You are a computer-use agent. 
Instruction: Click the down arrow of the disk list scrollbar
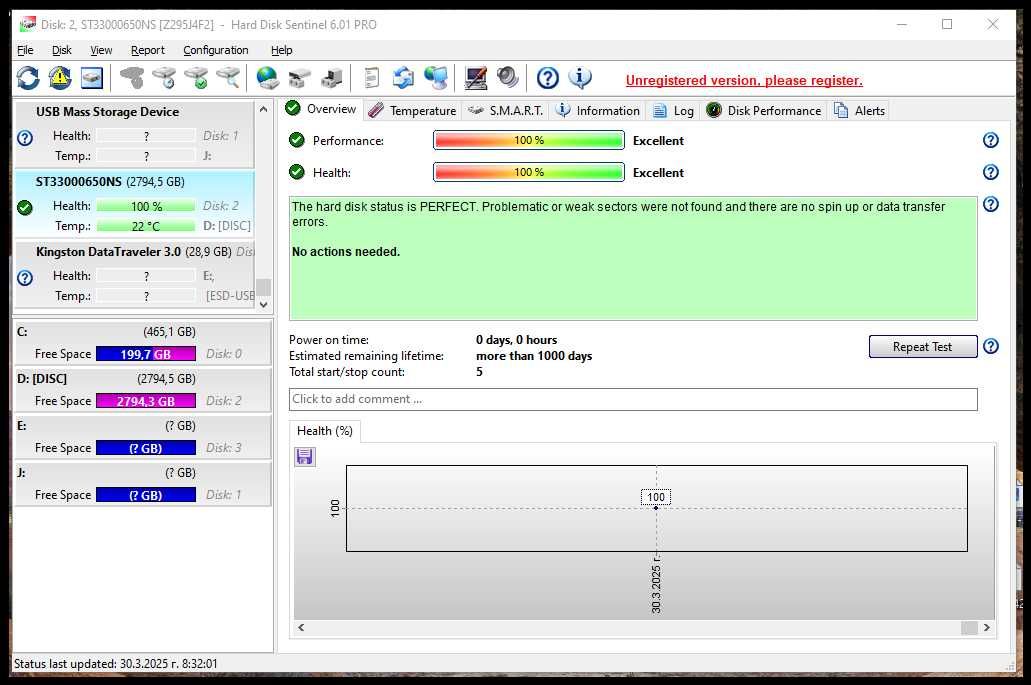coord(264,304)
